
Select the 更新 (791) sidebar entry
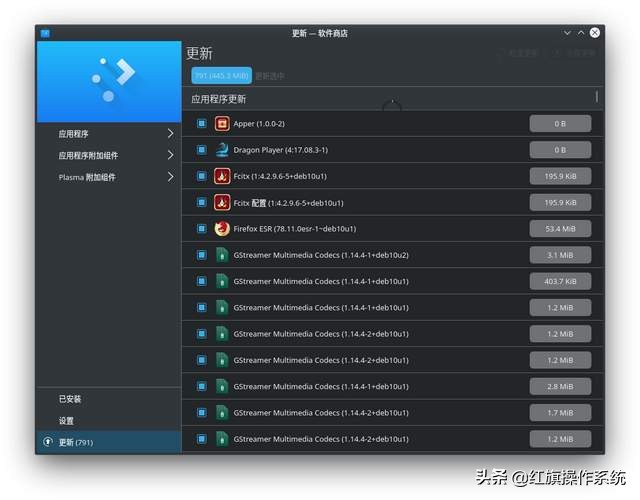(x=109, y=442)
